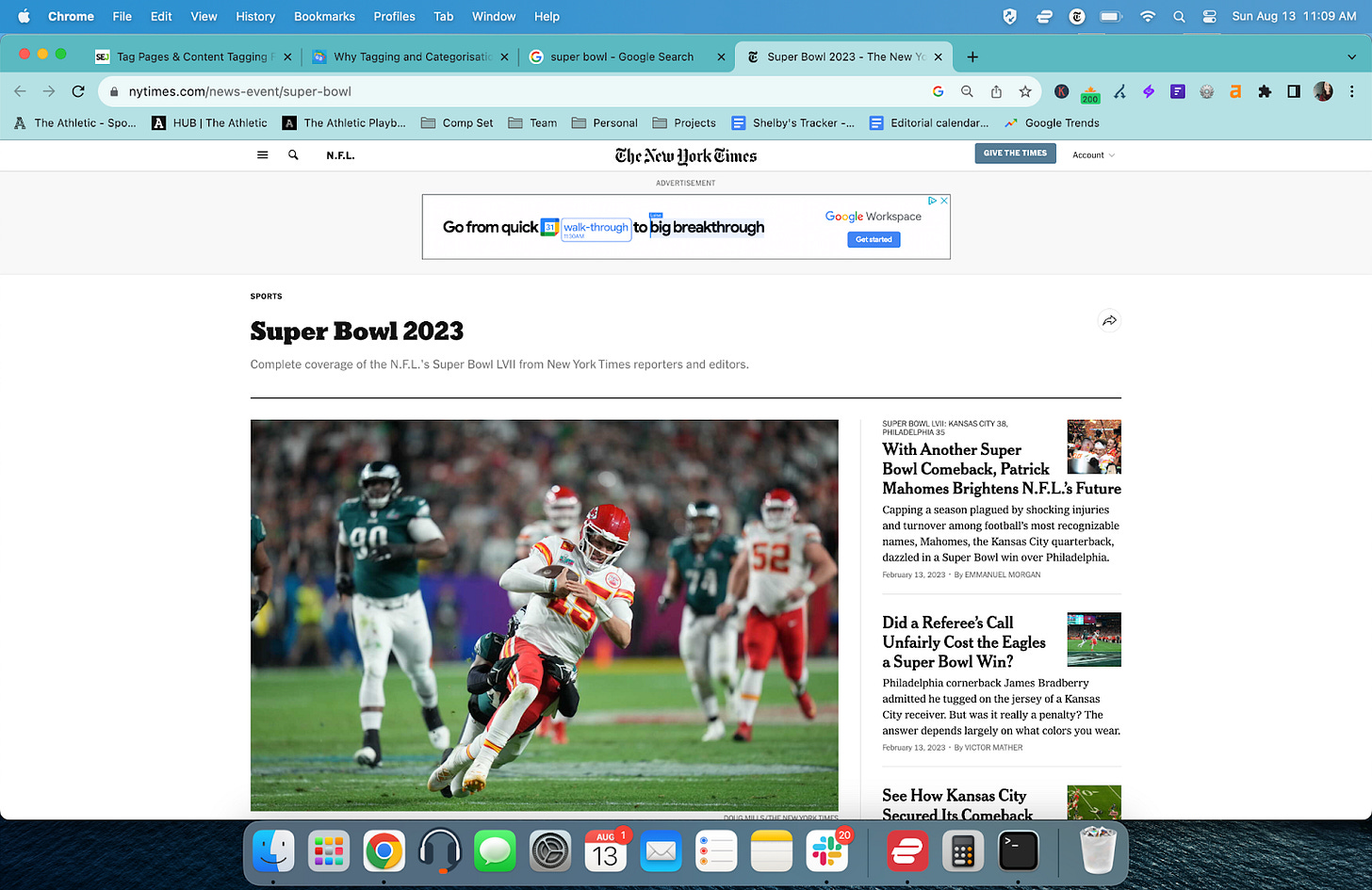
Task: Open the Trash in the dock
Action: click(1097, 851)
